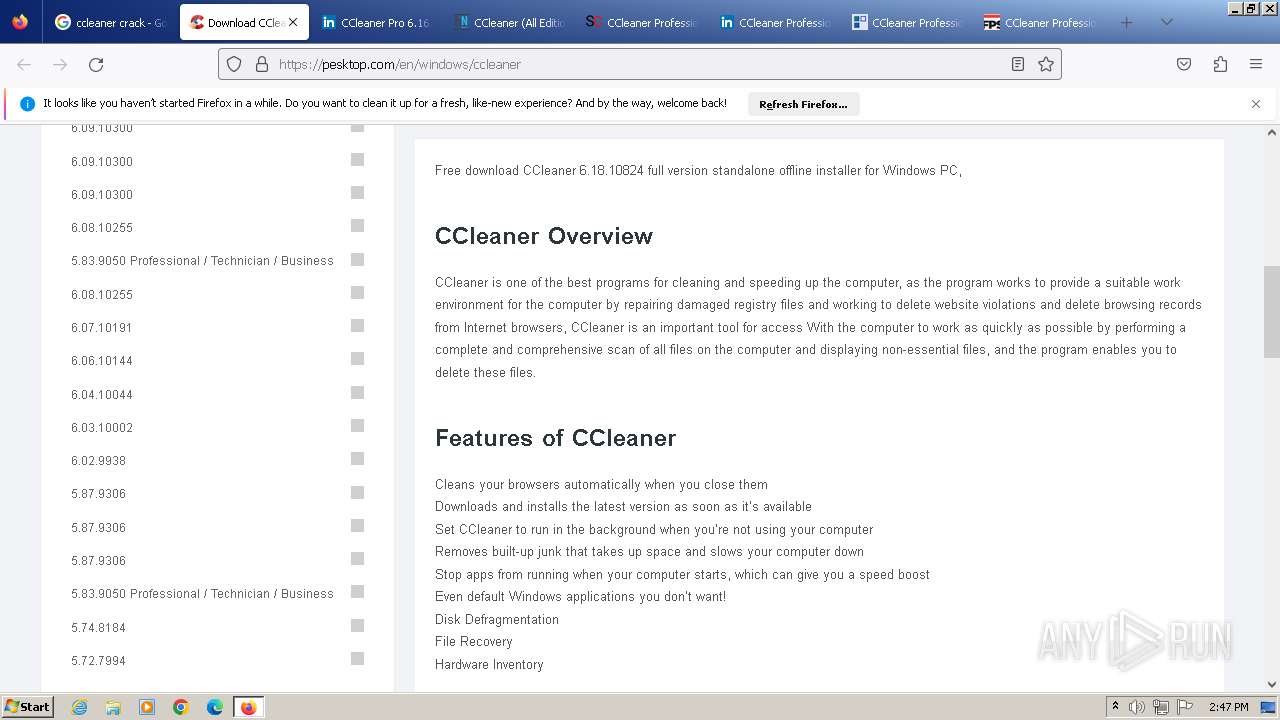The height and width of the screenshot is (720, 1280).
Task: Click the square icon beside 6.07.10191
Action: pos(357,326)
